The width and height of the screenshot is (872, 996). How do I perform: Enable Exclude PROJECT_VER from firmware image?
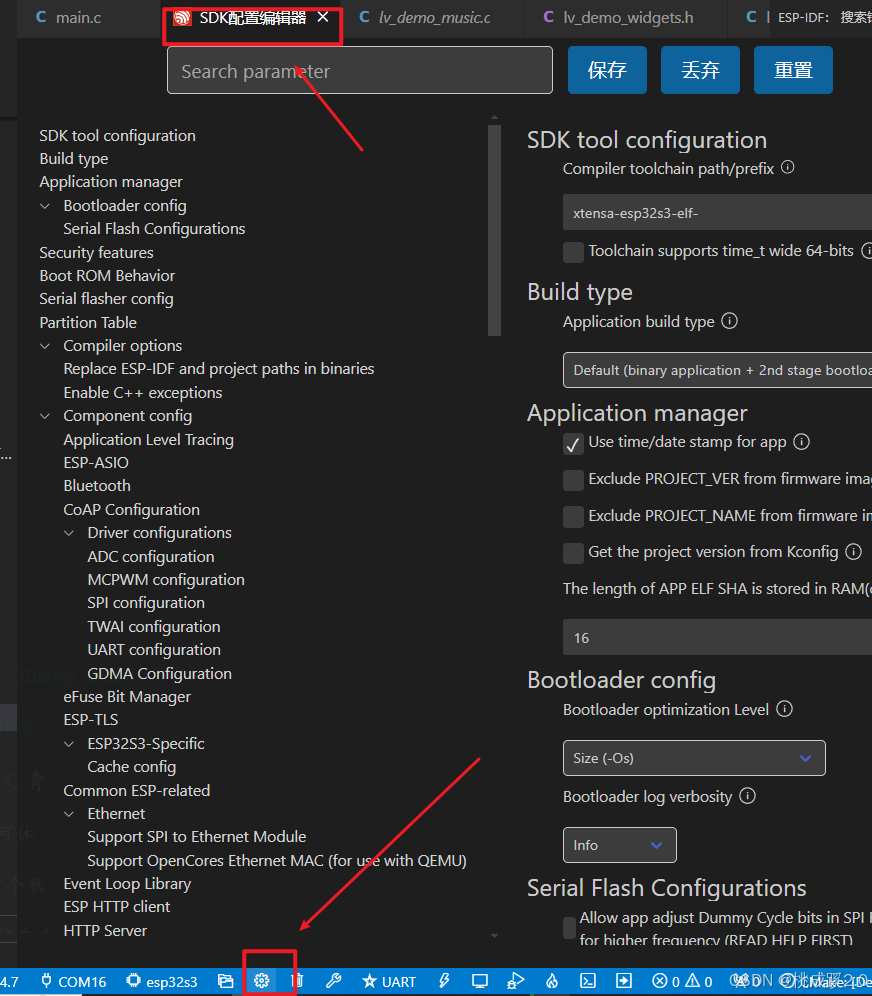(x=573, y=480)
